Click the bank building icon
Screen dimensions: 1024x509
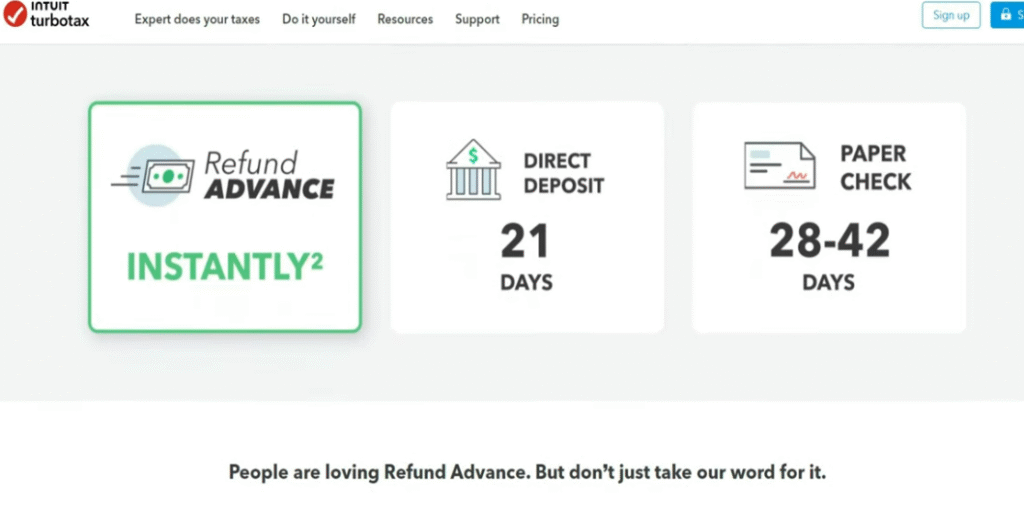[x=473, y=169]
